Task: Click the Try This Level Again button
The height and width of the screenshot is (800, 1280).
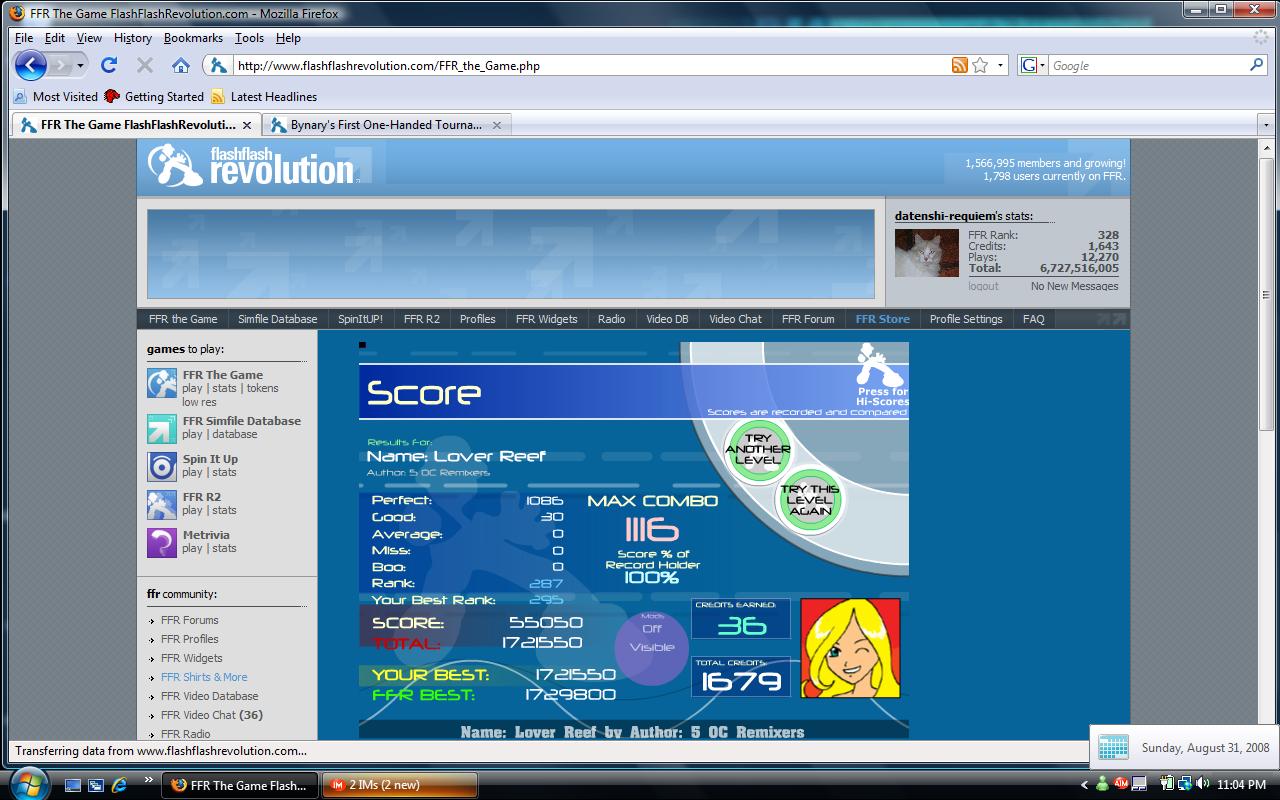Action: [x=809, y=500]
